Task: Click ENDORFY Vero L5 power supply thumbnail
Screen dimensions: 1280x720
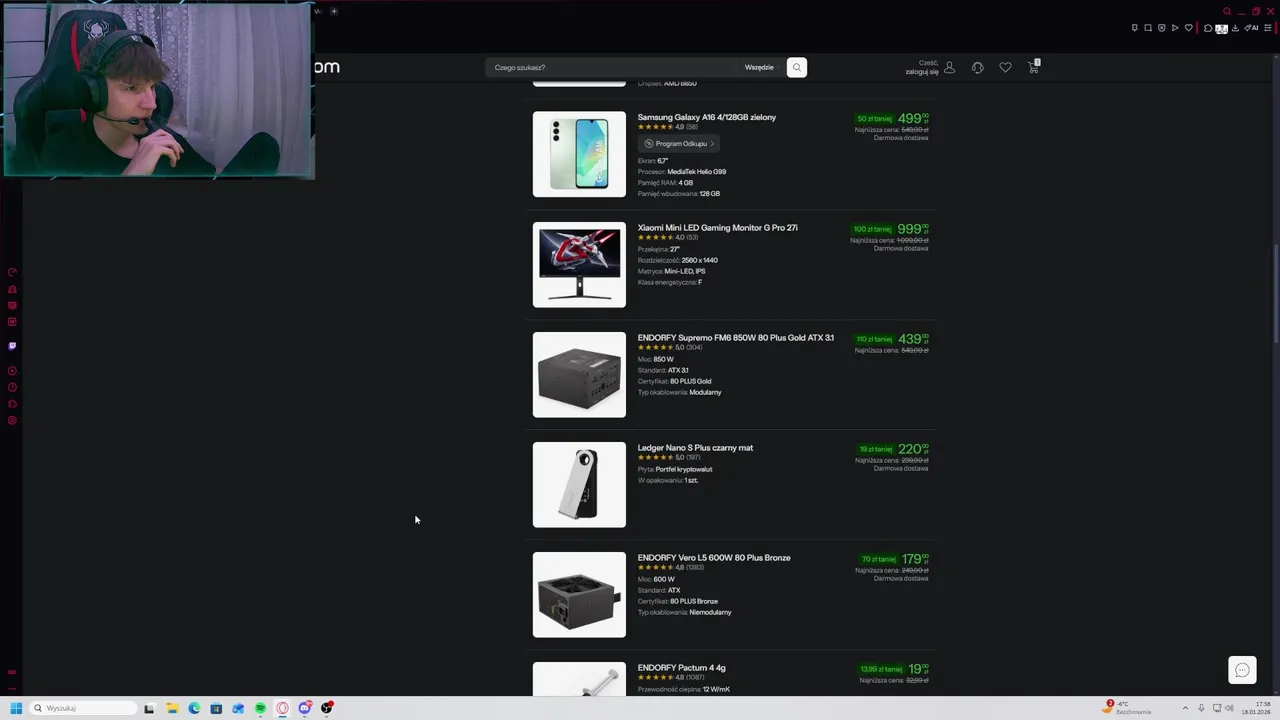Action: click(x=579, y=594)
